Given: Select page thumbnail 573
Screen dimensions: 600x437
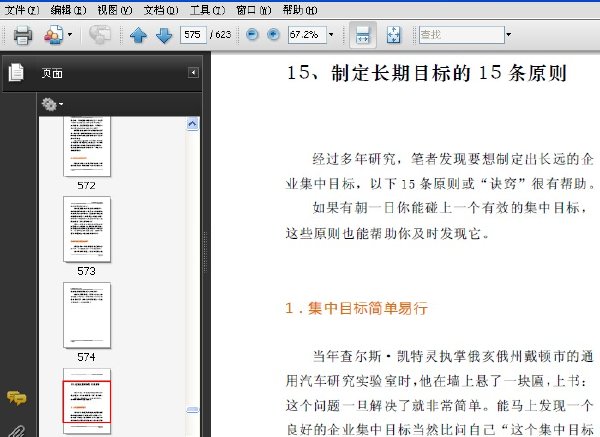Looking at the screenshot, I should 87,229.
